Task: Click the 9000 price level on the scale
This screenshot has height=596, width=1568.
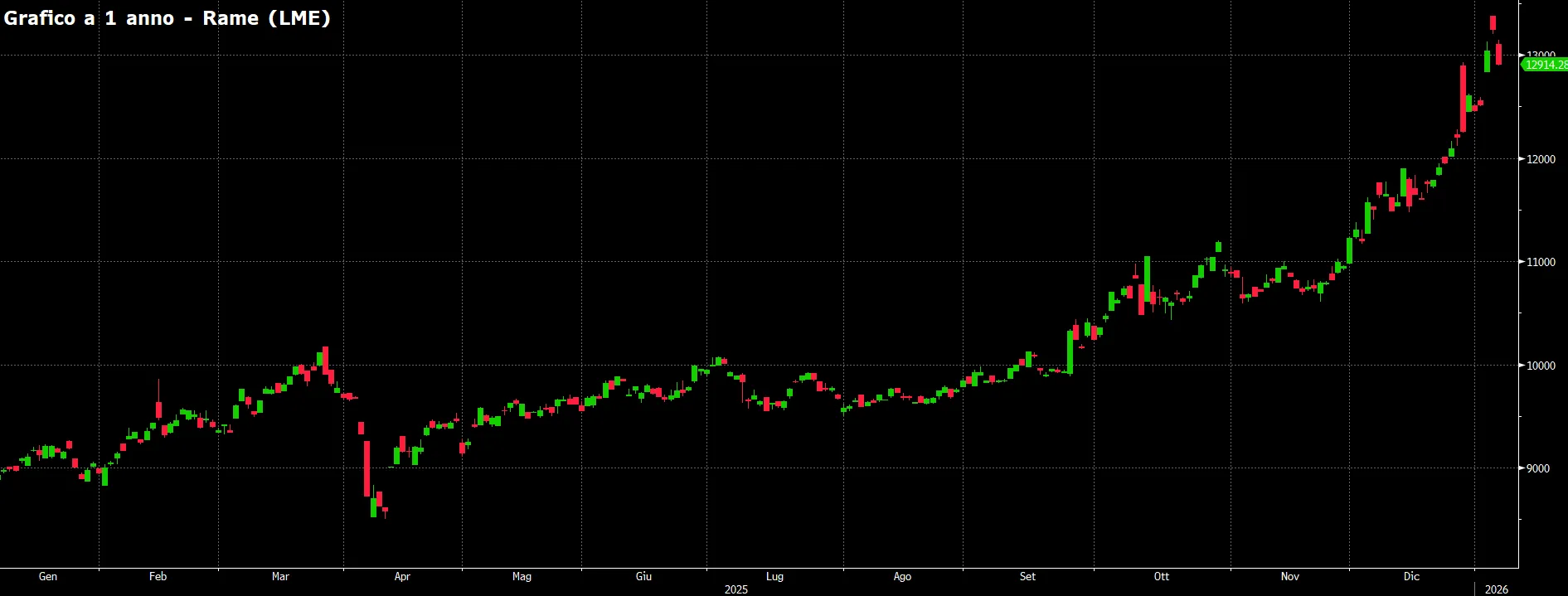Action: 1538,468
